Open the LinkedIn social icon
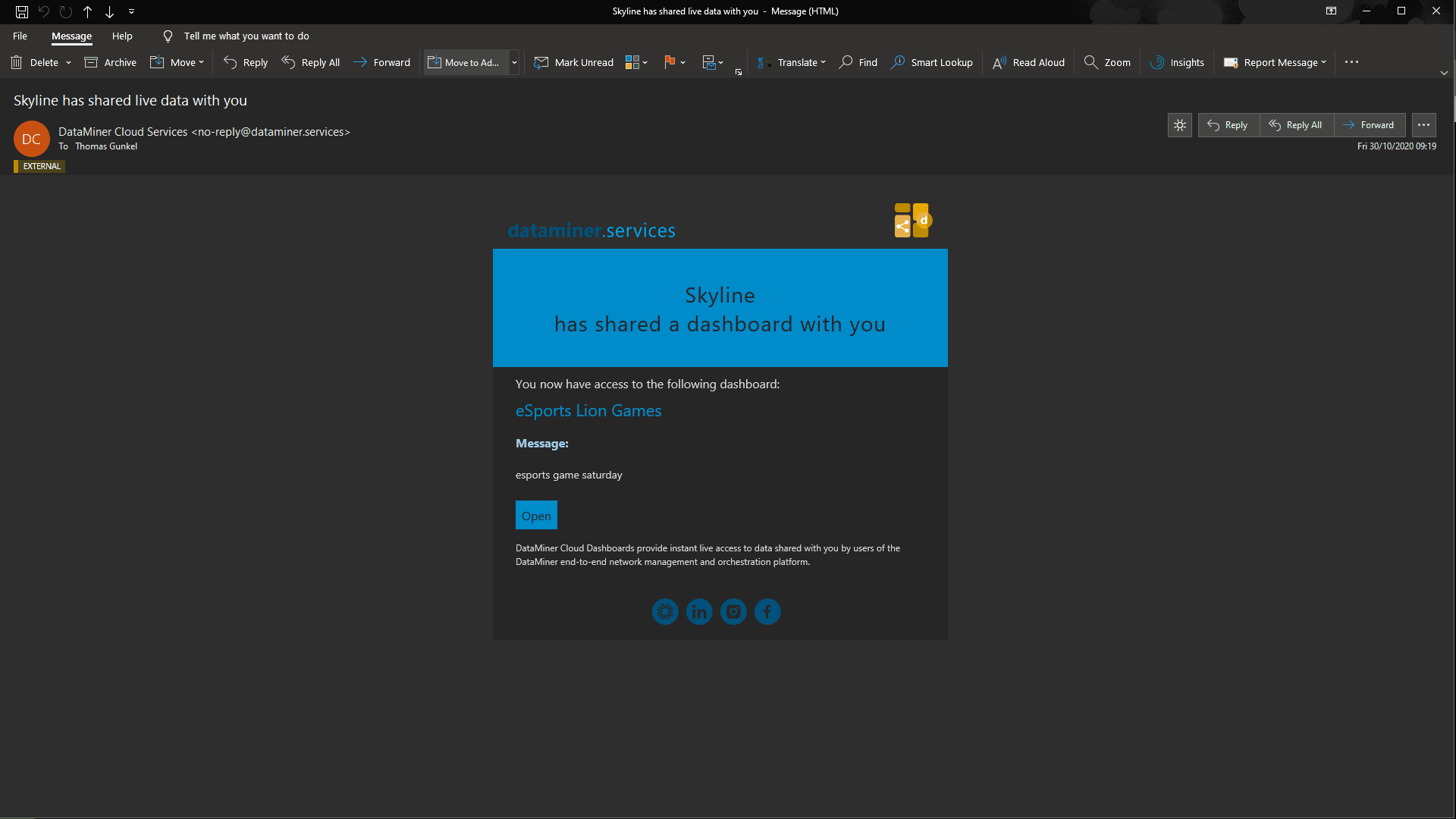This screenshot has width=1456, height=819. [699, 611]
